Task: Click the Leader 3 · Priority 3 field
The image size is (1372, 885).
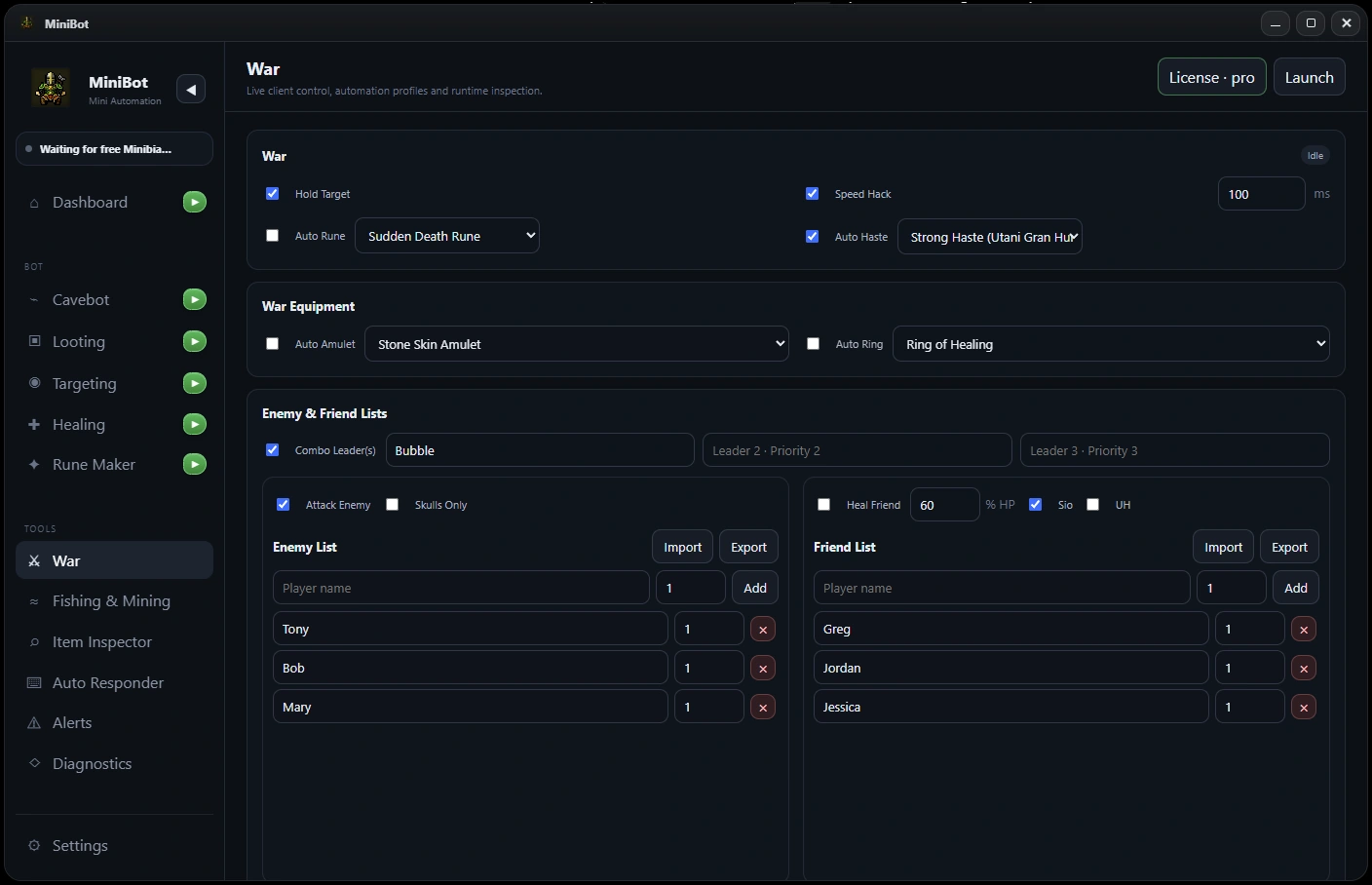Action: pos(1175,450)
